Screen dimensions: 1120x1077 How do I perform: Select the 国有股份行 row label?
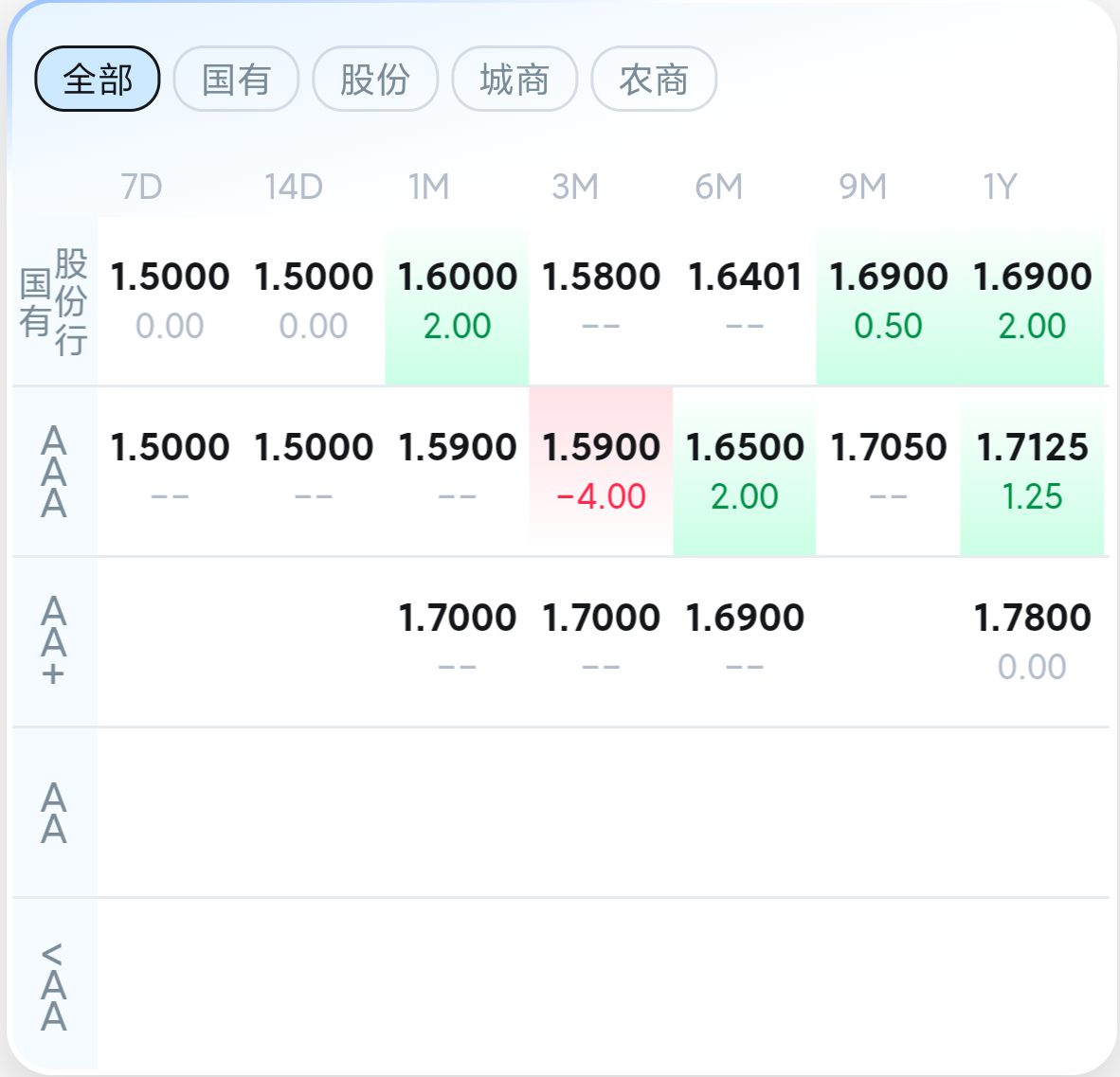click(x=54, y=302)
